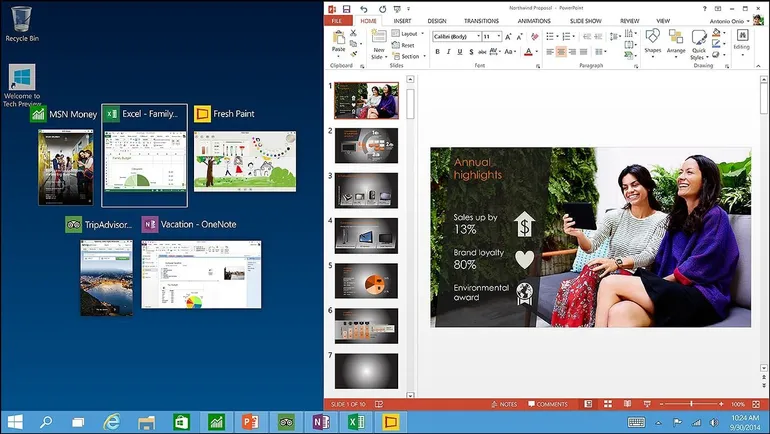
Task: Click the Comments button in status bar
Action: 547,404
